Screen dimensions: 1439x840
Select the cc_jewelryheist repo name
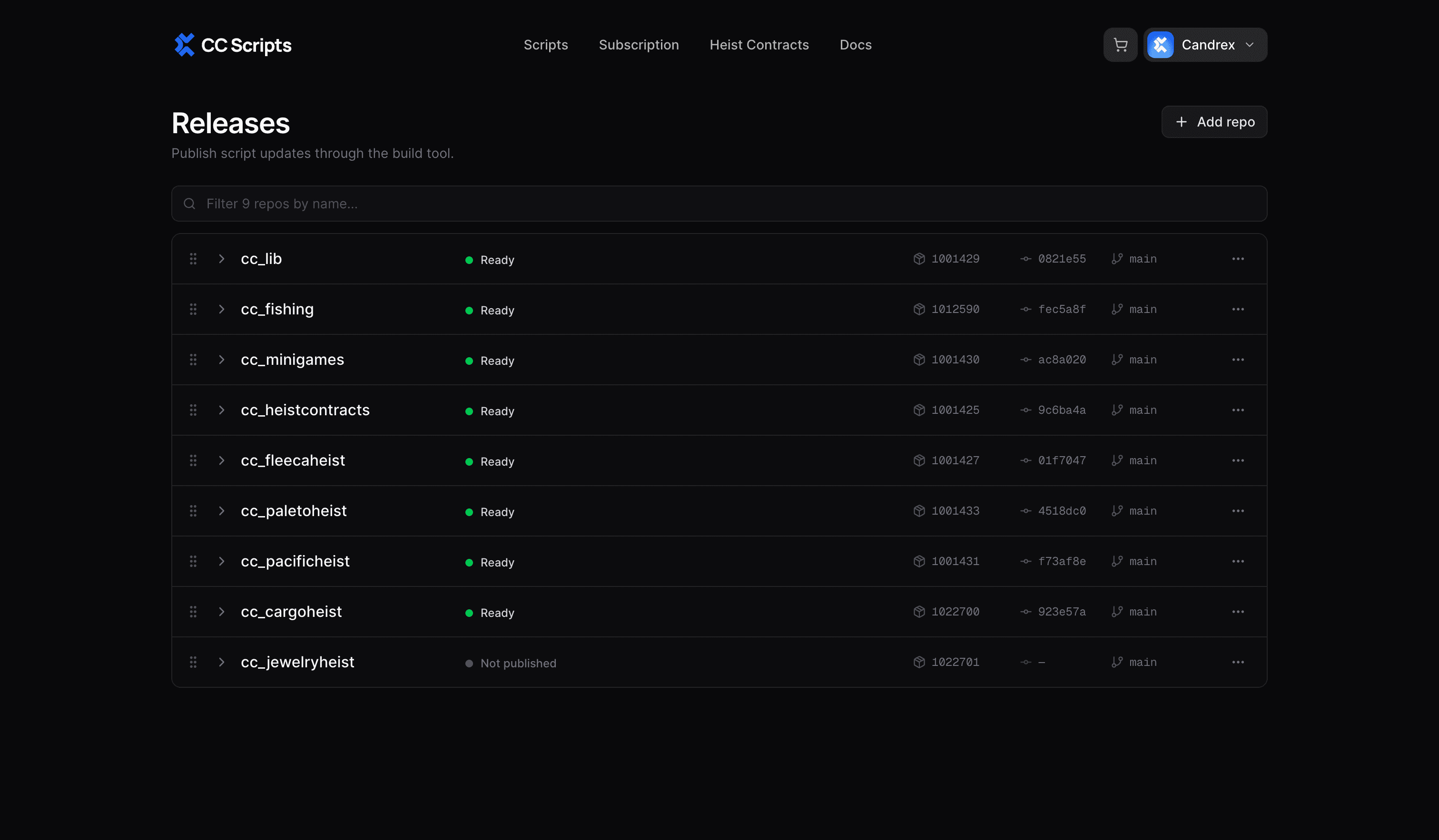coord(297,662)
